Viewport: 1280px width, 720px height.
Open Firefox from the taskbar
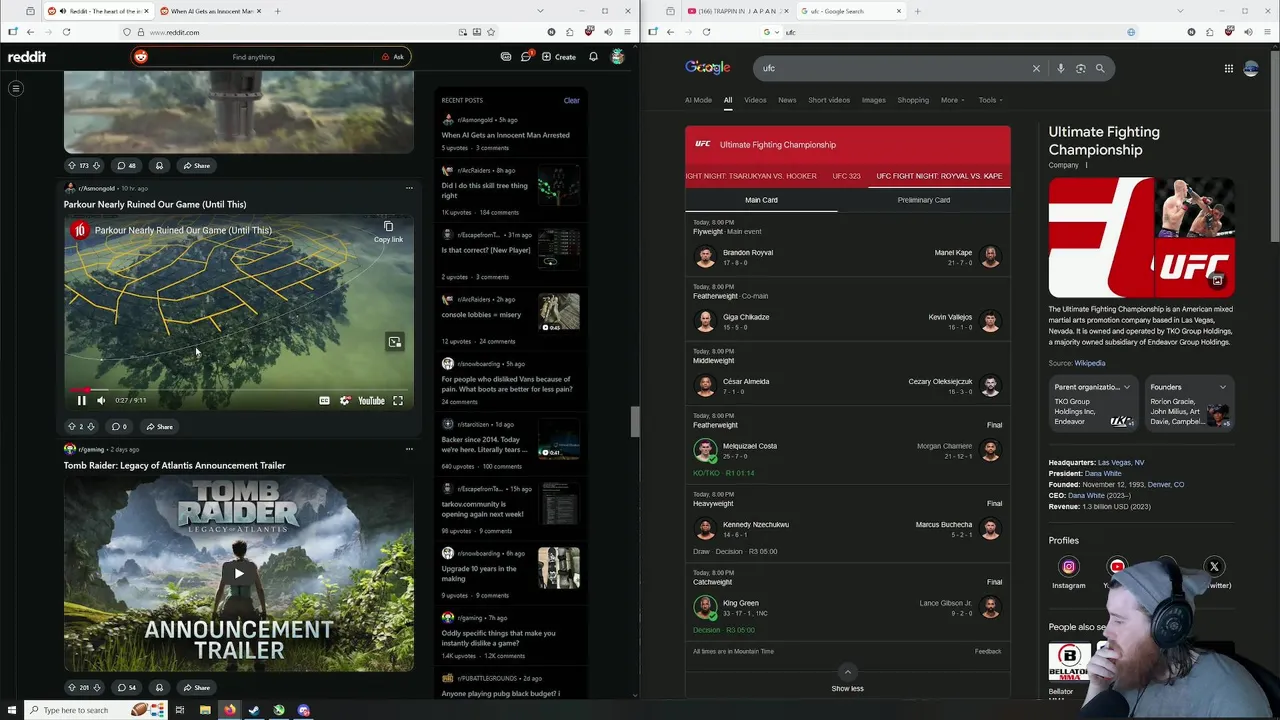(230, 710)
